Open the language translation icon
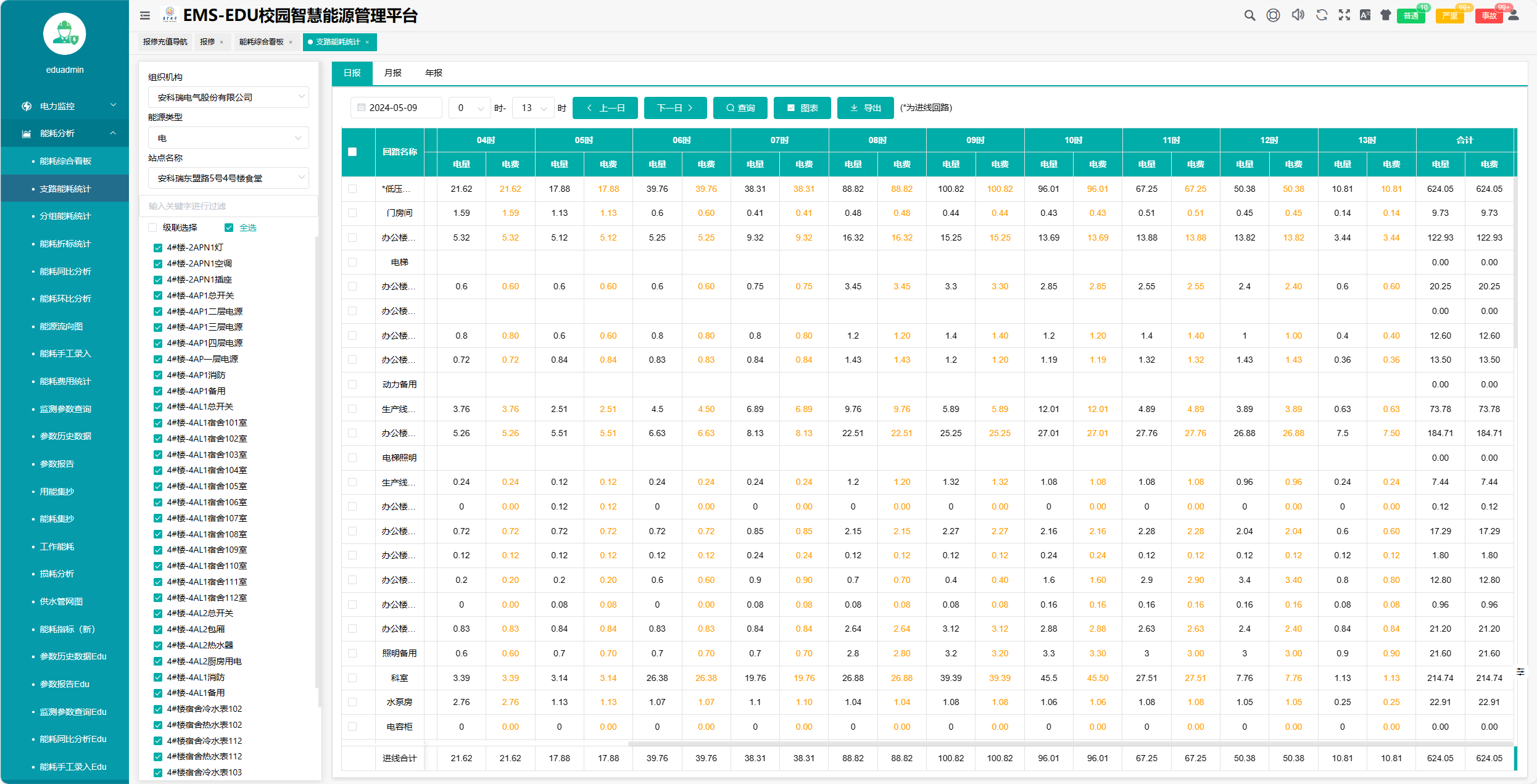The height and width of the screenshot is (784, 1537). 1365,15
